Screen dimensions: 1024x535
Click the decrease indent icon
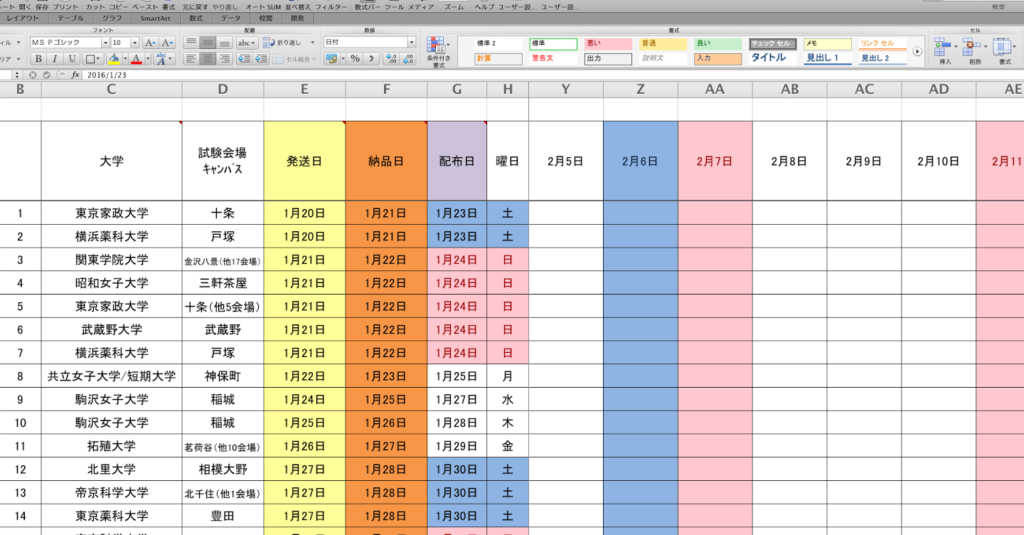point(244,59)
